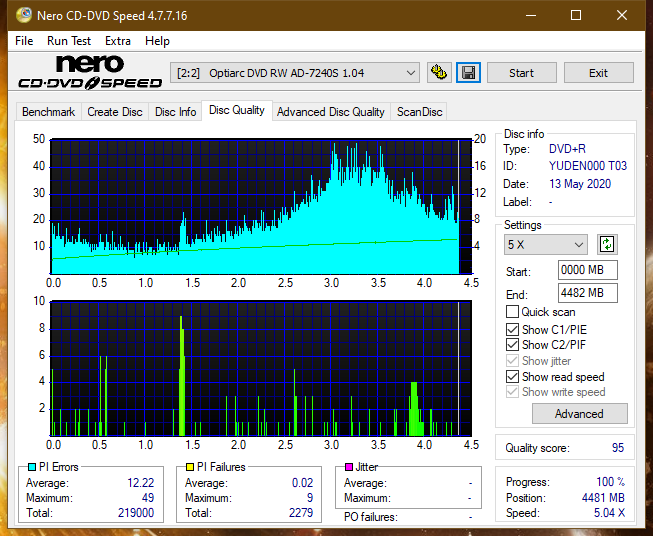
Task: Click the Nero disc icon in title bar
Action: (x=23, y=15)
